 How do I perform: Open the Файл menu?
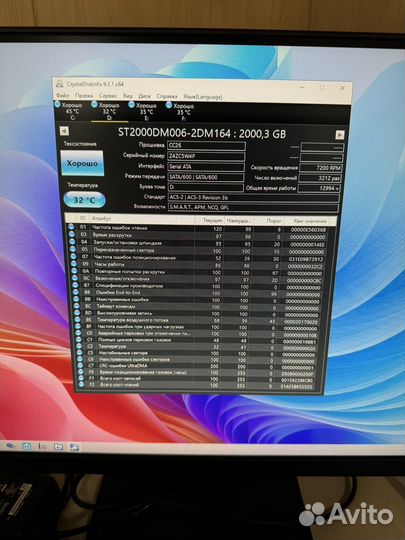pyautogui.click(x=63, y=95)
